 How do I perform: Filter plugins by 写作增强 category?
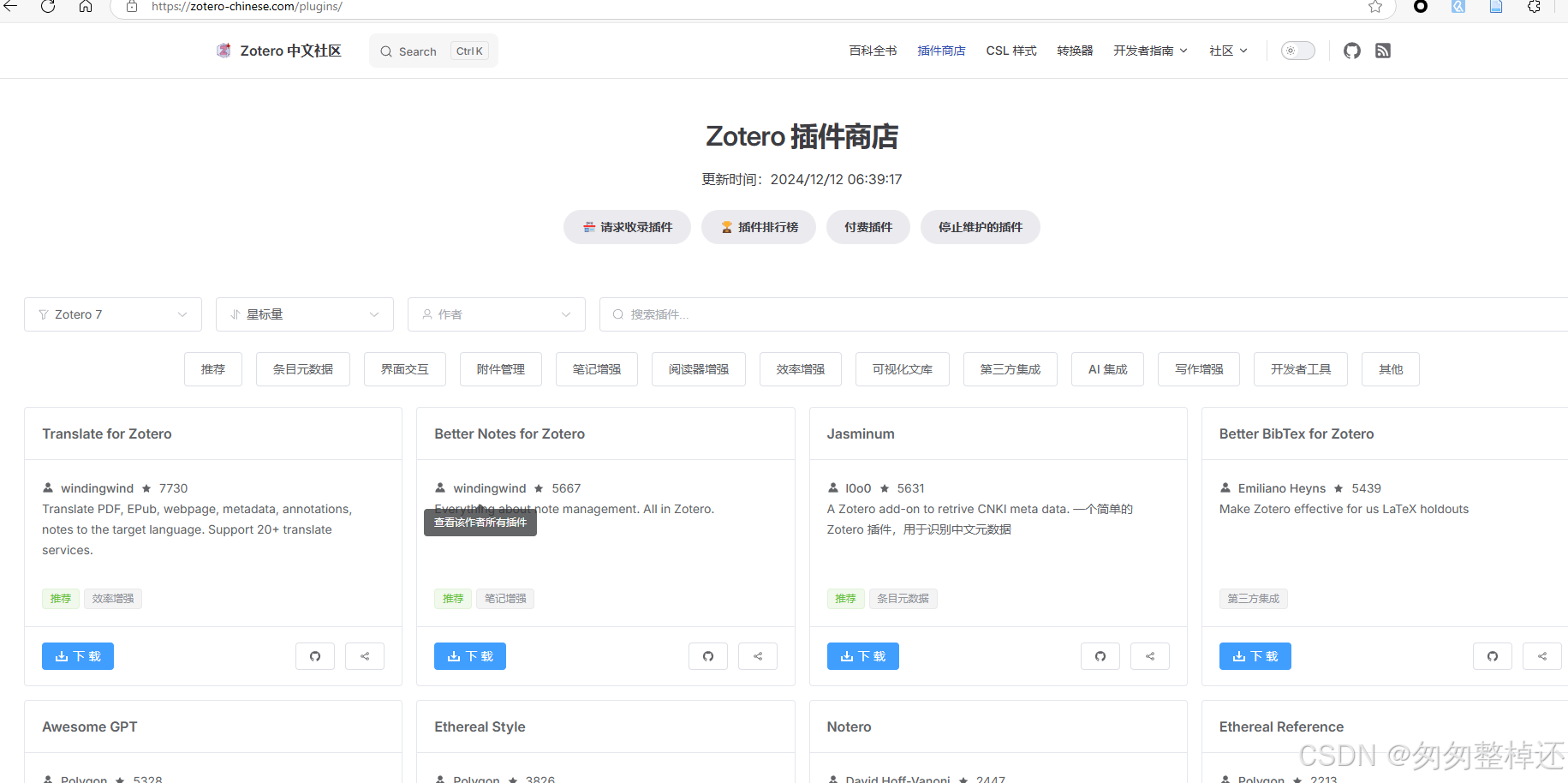1199,369
